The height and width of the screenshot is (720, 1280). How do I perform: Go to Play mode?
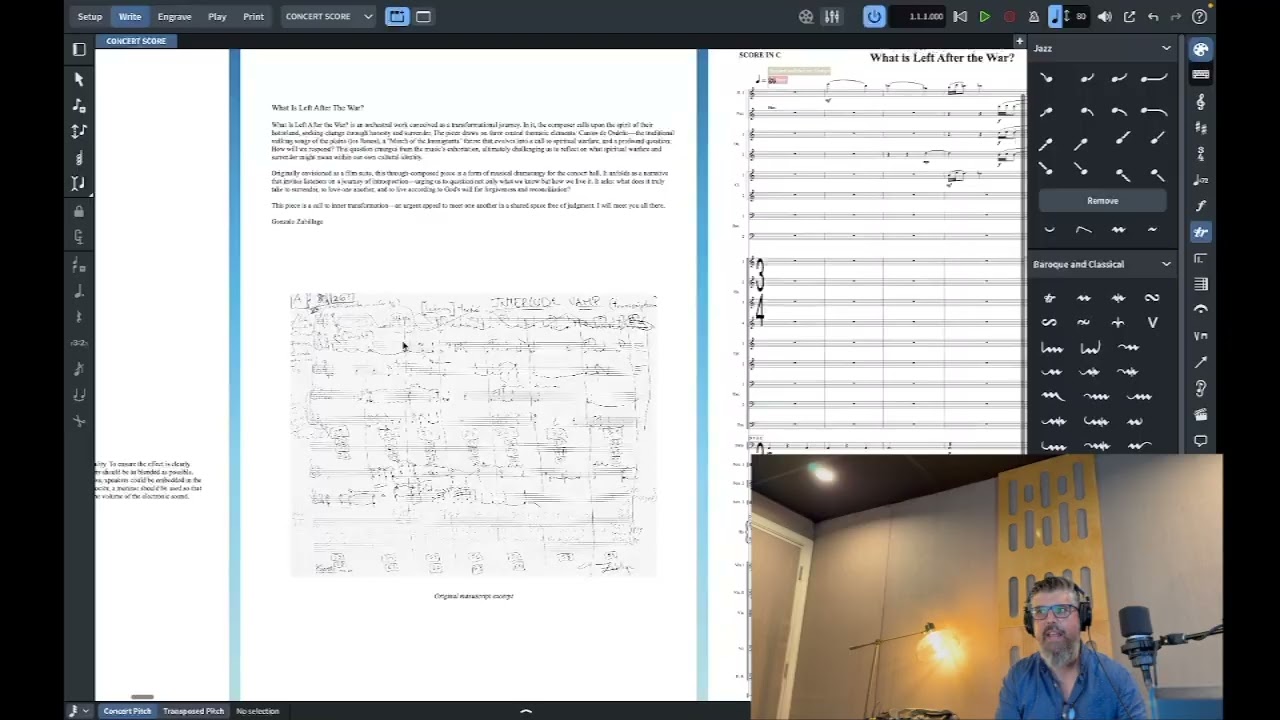(x=217, y=16)
